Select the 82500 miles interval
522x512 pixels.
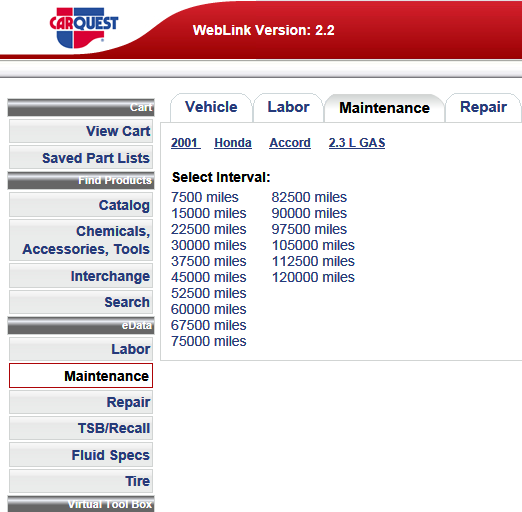[x=309, y=197]
